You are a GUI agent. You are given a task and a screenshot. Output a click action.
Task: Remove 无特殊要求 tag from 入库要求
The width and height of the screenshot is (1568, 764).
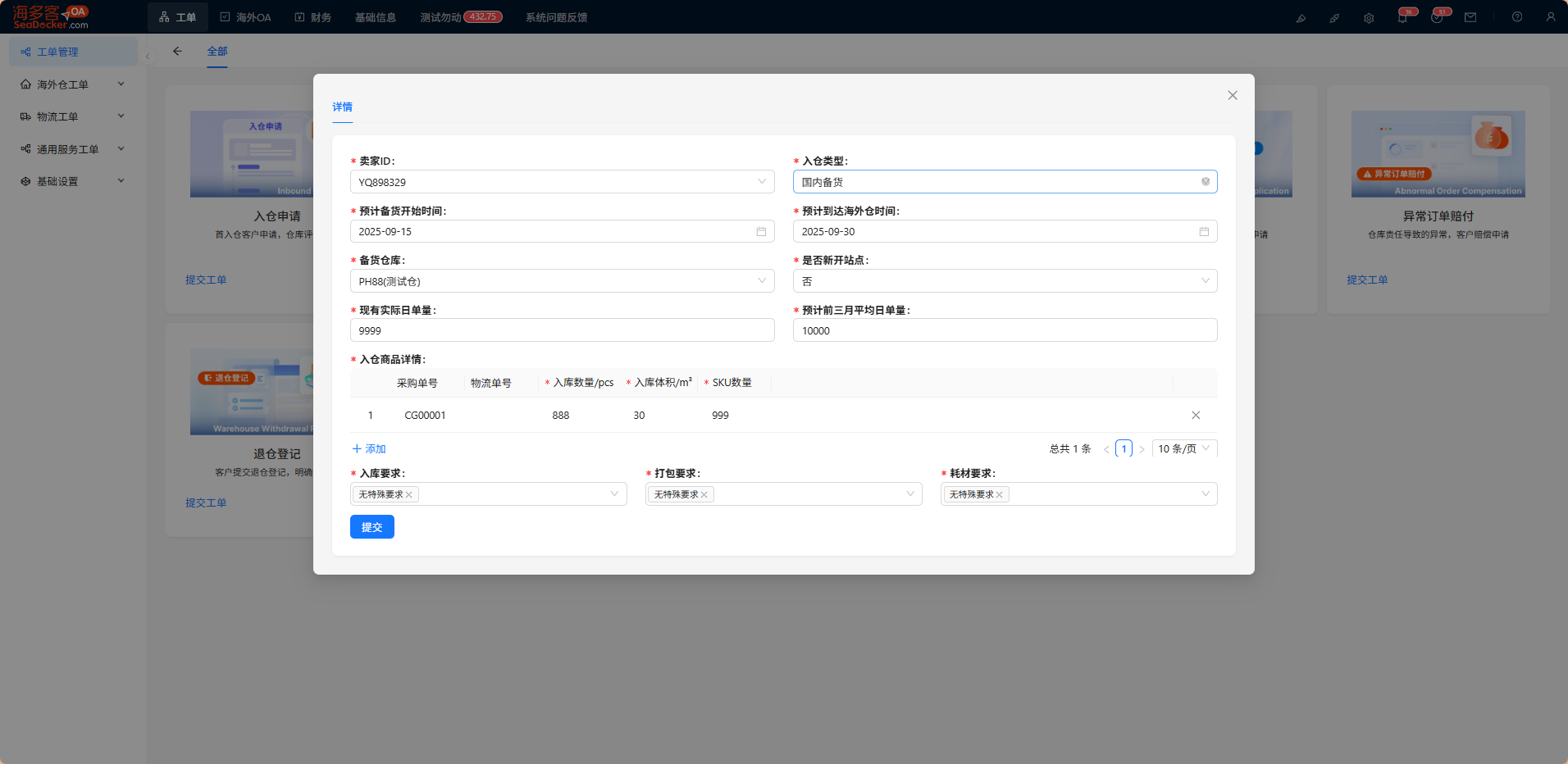[408, 495]
